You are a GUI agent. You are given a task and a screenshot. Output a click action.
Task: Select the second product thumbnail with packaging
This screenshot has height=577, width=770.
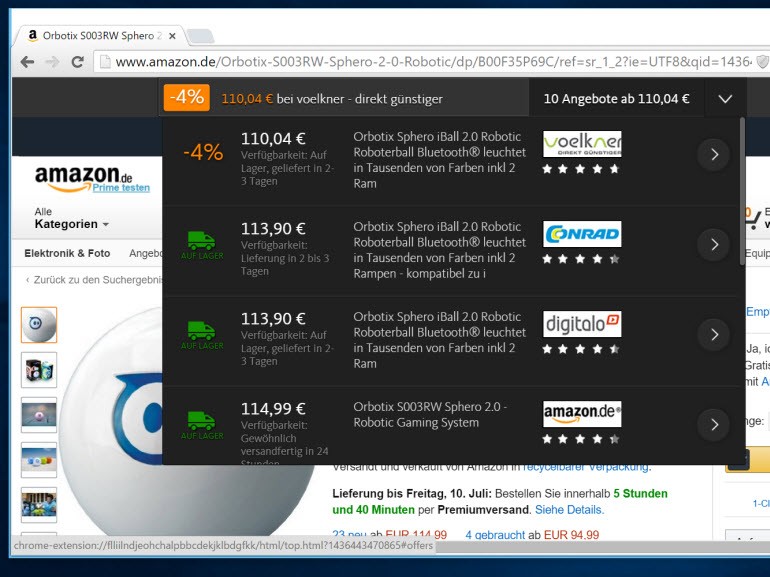[x=39, y=370]
